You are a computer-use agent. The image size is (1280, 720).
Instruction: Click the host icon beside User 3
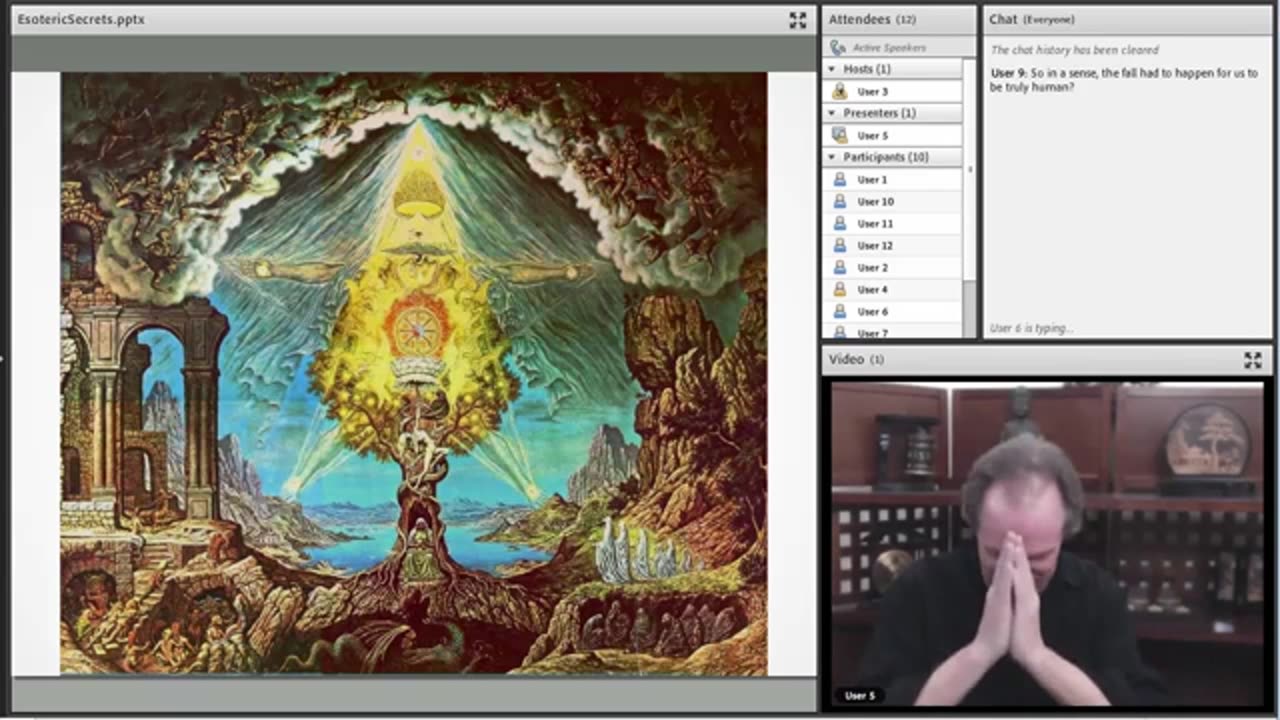840,91
